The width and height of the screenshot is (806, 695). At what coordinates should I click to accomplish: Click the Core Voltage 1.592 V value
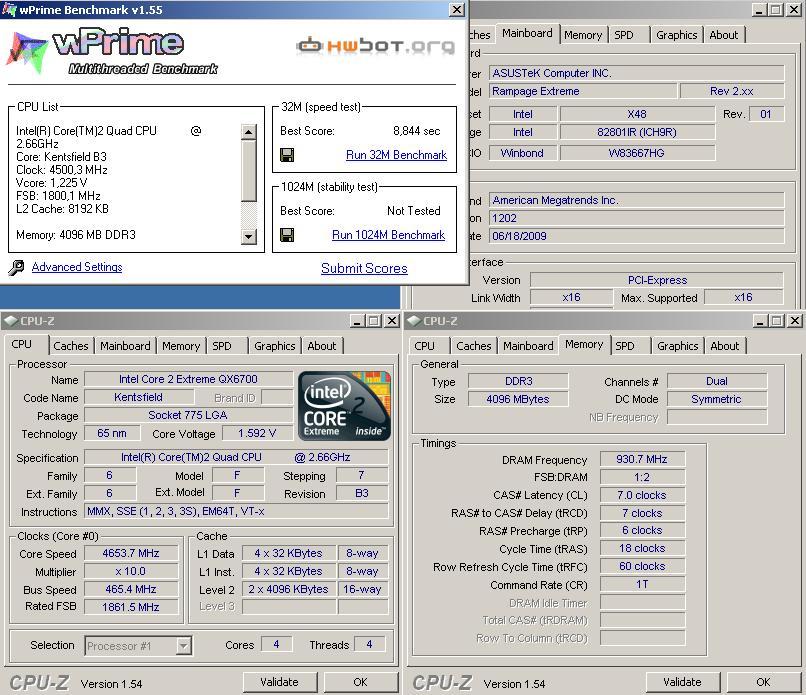[257, 433]
